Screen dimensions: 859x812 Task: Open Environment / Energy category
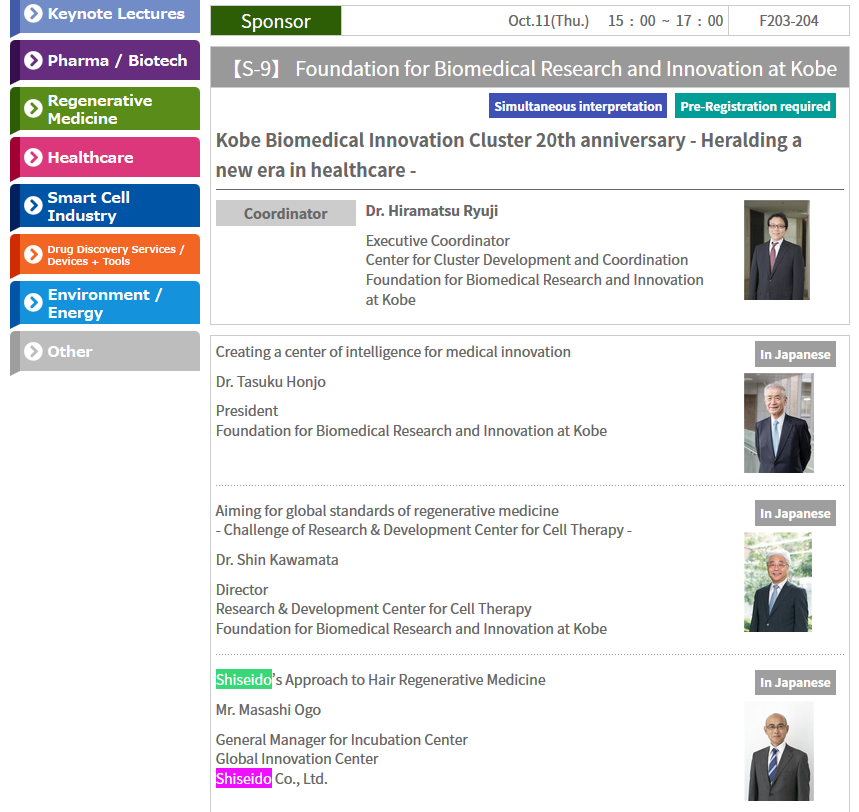point(104,303)
